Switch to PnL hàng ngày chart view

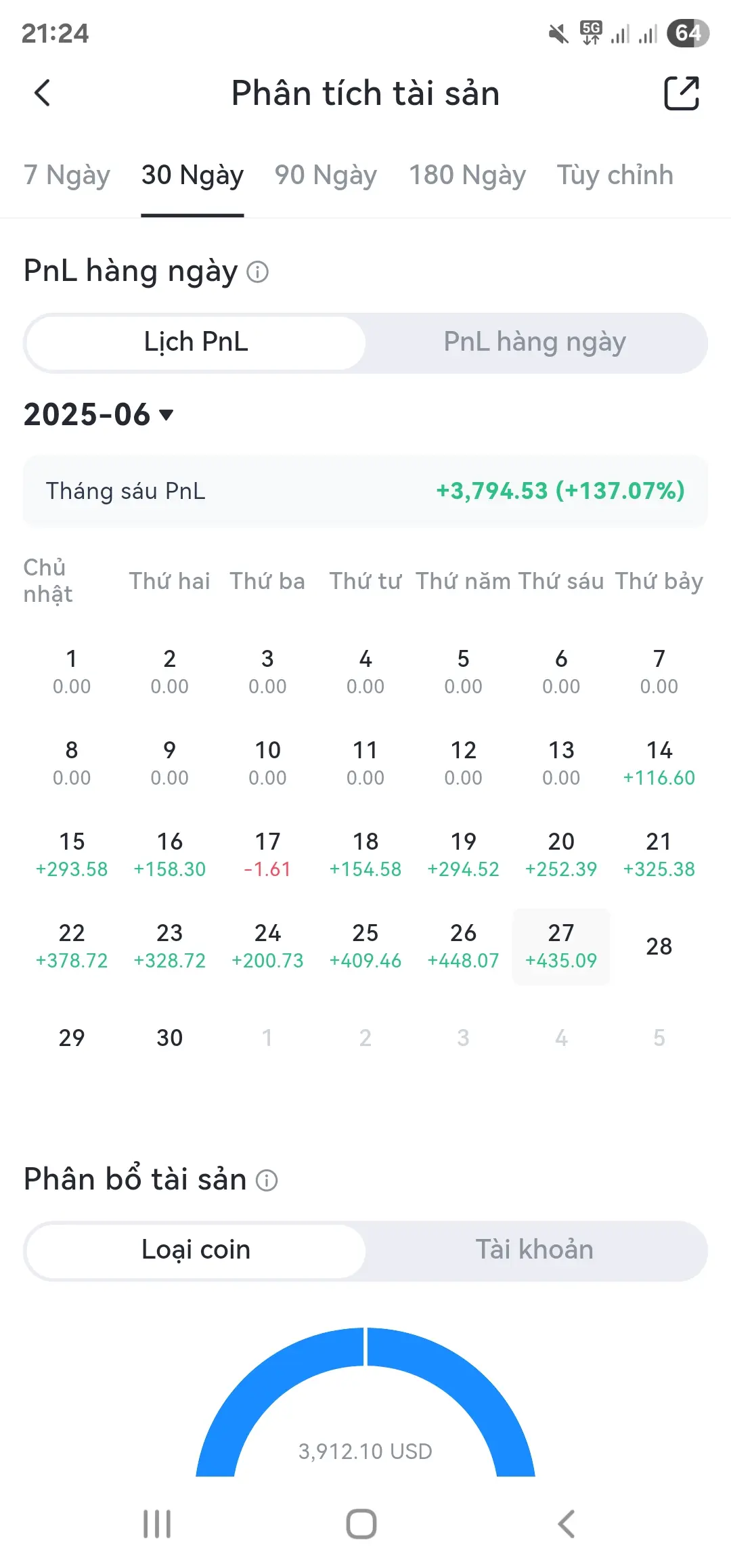[535, 343]
